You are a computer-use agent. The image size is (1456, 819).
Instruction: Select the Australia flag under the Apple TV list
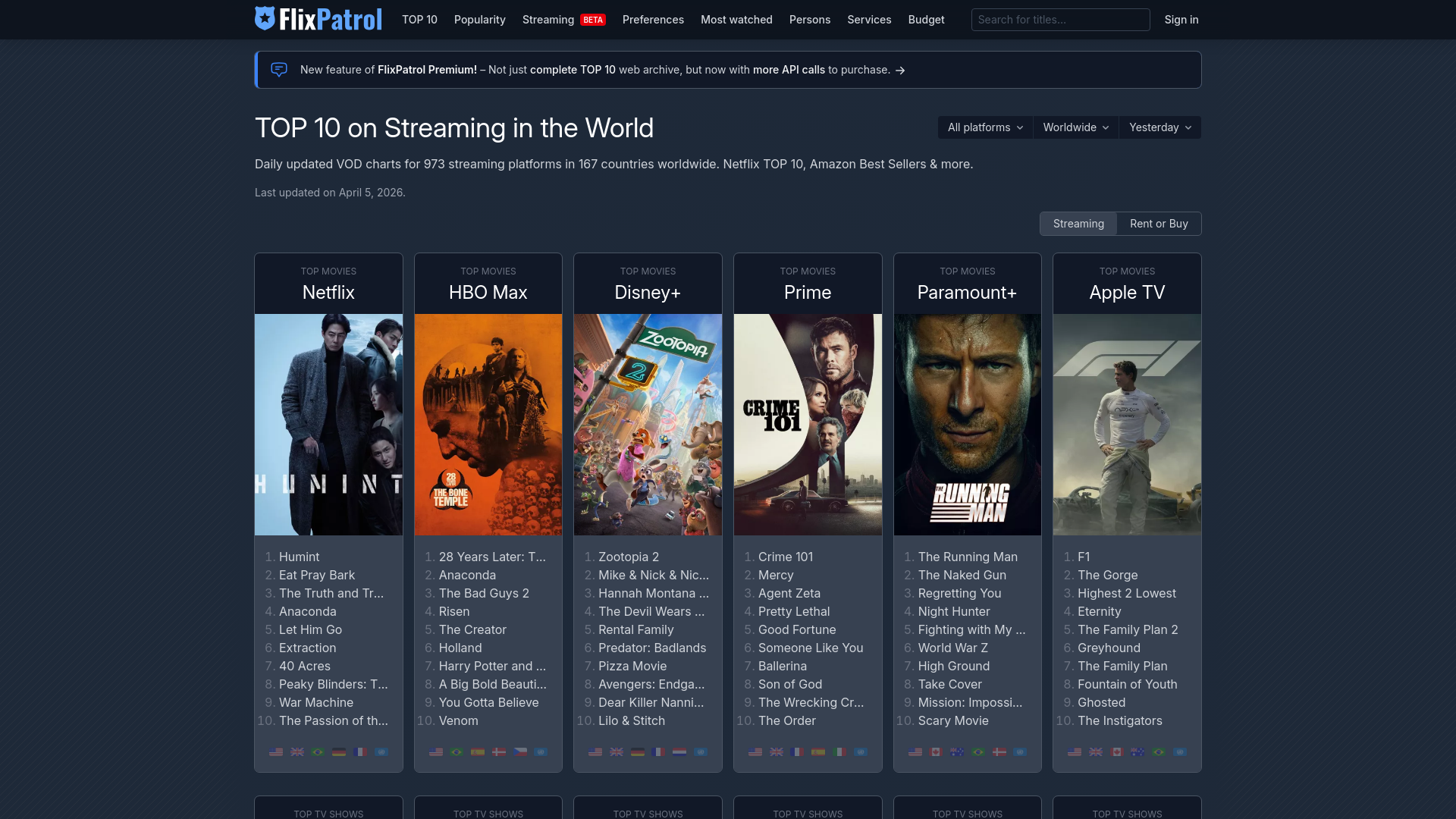click(x=1137, y=752)
